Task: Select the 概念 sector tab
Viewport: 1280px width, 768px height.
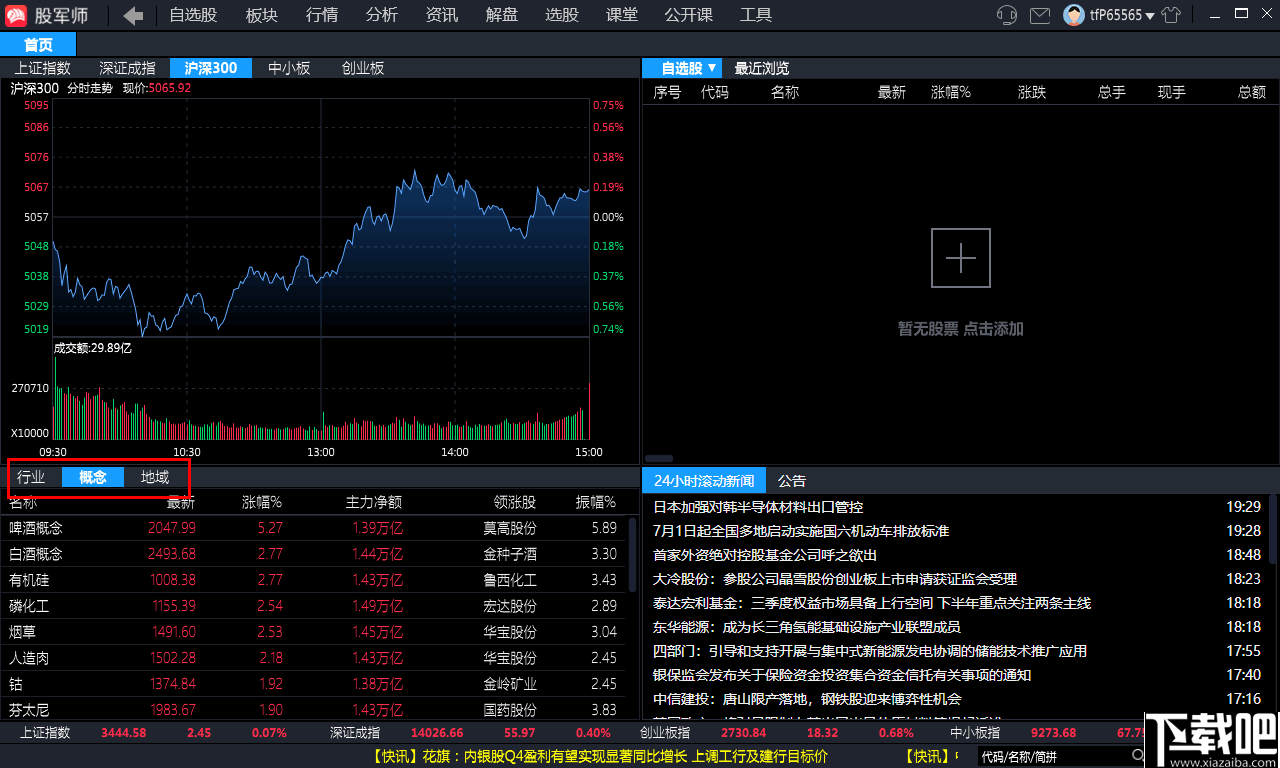Action: click(93, 477)
